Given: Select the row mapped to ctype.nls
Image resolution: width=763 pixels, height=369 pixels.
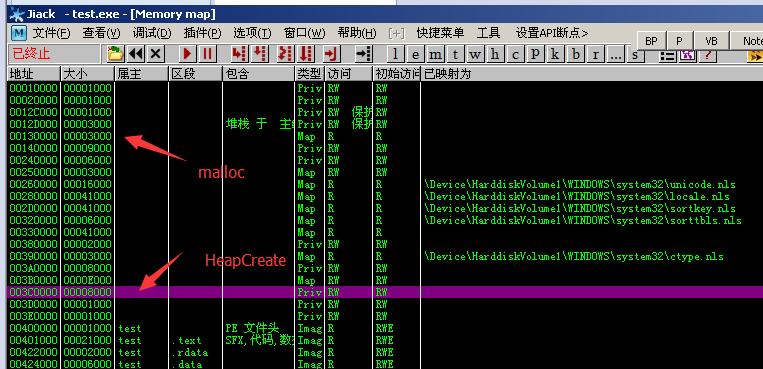Looking at the screenshot, I should click(x=385, y=256).
